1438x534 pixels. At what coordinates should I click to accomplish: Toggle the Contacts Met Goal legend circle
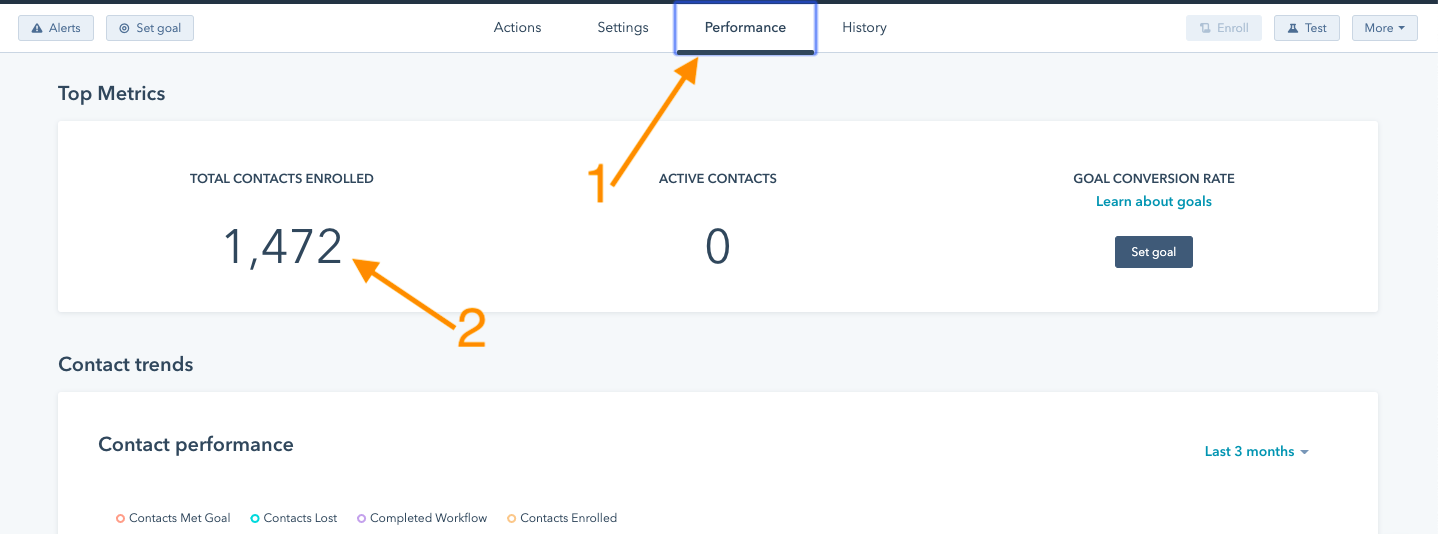(120, 518)
